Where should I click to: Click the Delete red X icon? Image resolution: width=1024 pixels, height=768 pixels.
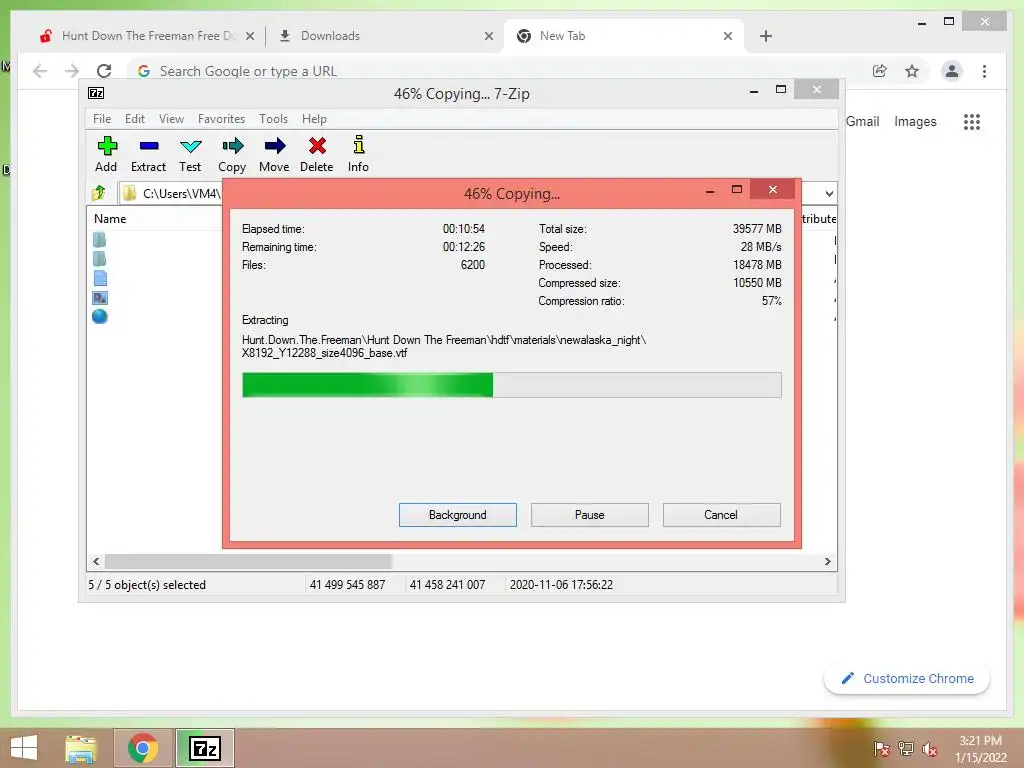[317, 146]
